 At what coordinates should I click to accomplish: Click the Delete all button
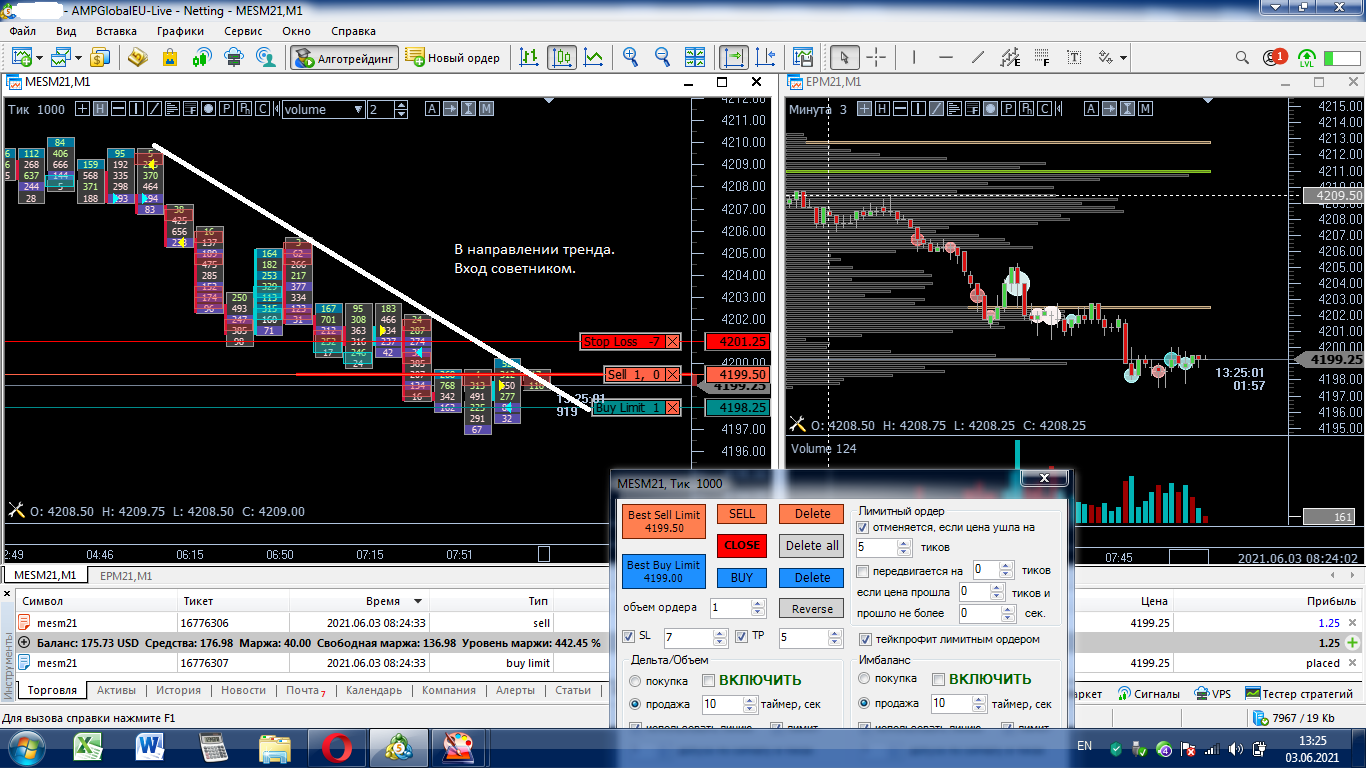(812, 546)
